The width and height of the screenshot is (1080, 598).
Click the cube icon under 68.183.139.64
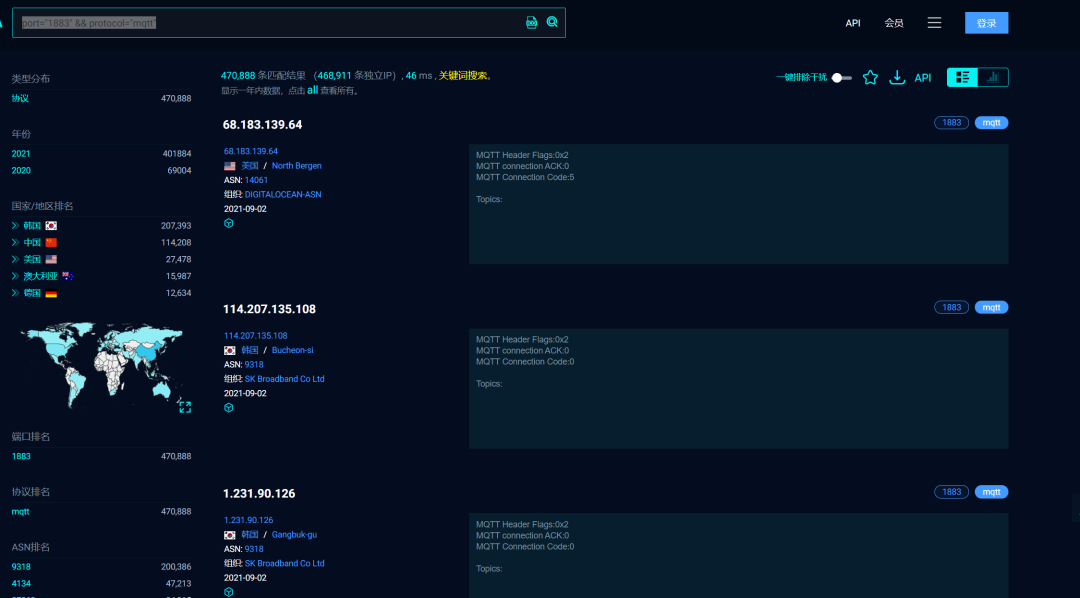(x=229, y=223)
